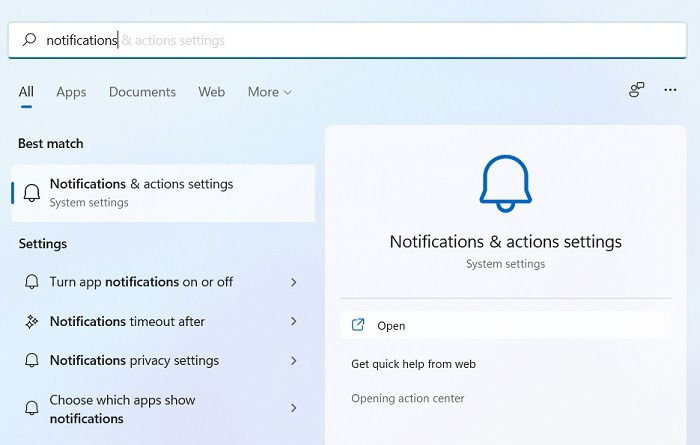Click the Opening action center help link
This screenshot has height=445, width=700.
tap(408, 398)
